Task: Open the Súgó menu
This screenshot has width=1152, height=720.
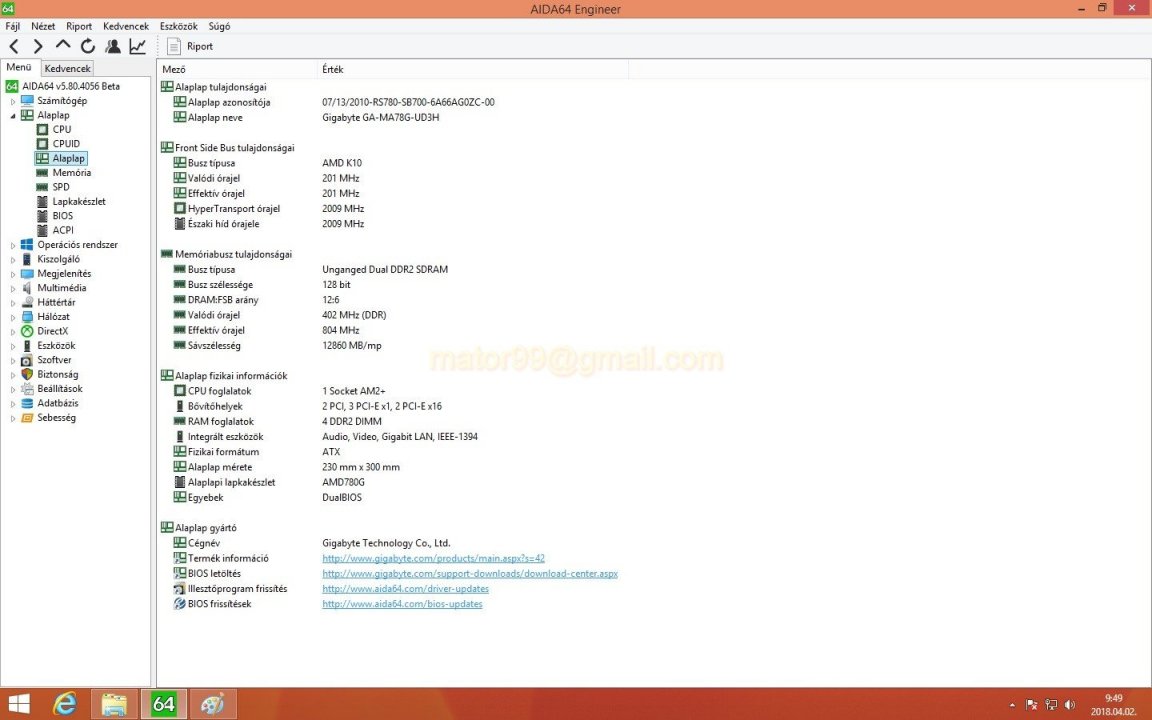Action: 219,26
